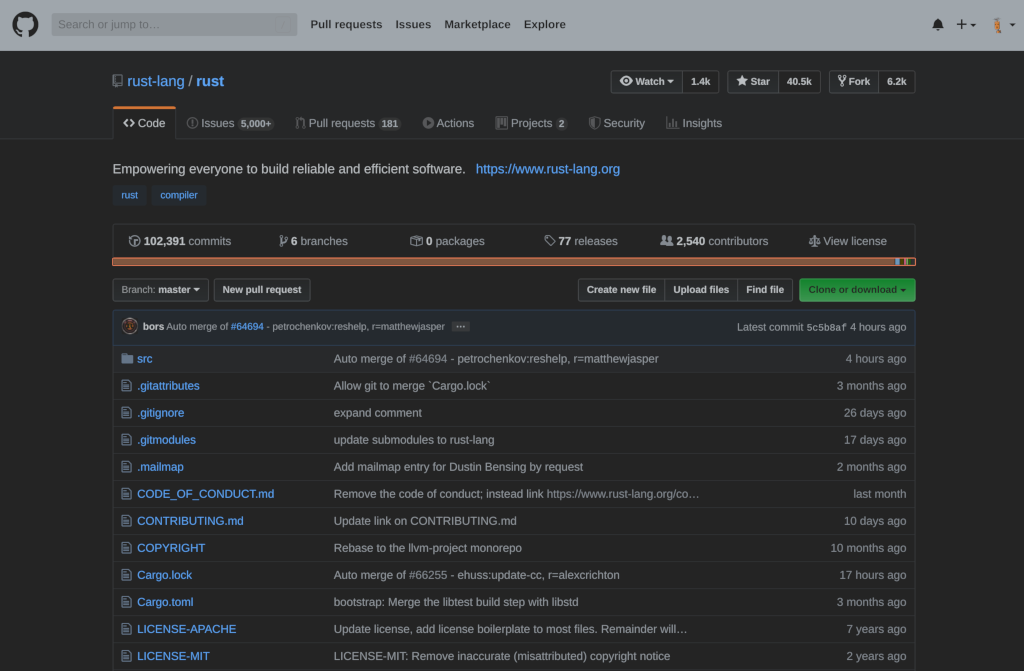Switch to the repository Pull requests tab
The image size is (1024, 671).
coord(348,123)
